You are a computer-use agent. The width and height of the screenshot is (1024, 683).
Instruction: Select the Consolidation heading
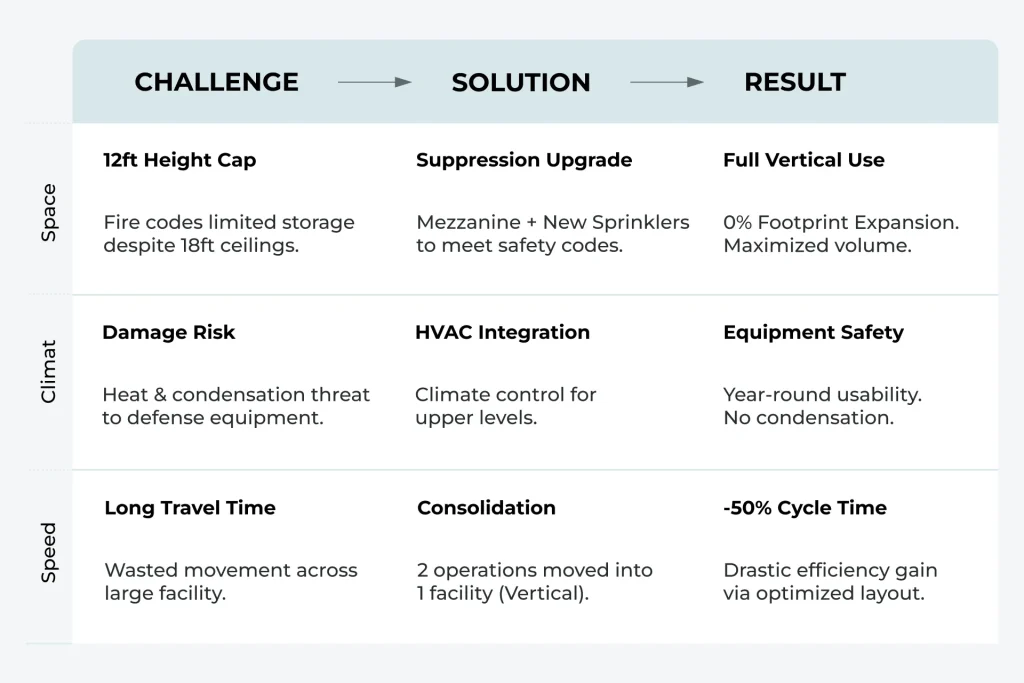click(x=486, y=507)
